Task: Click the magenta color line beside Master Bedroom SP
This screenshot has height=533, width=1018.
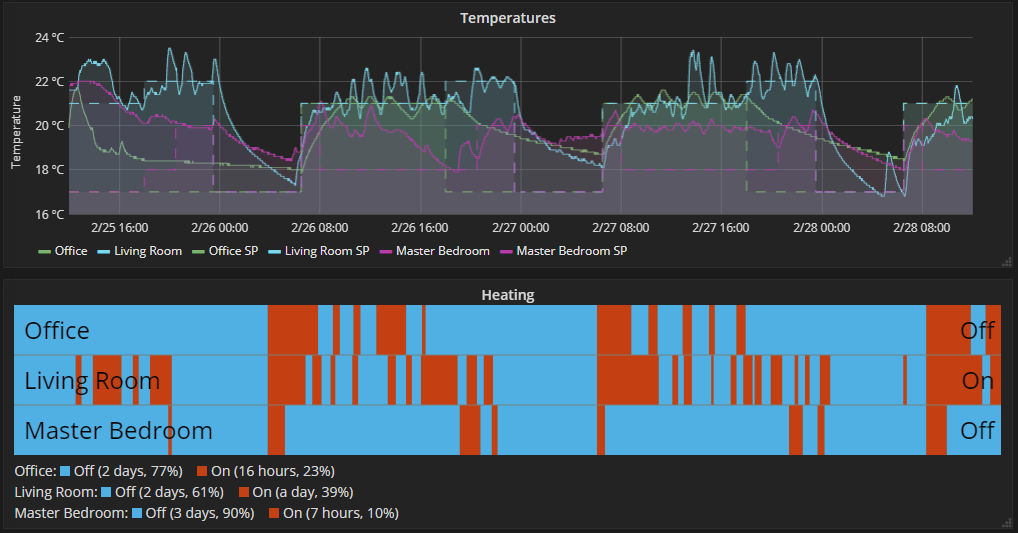Action: coord(506,251)
